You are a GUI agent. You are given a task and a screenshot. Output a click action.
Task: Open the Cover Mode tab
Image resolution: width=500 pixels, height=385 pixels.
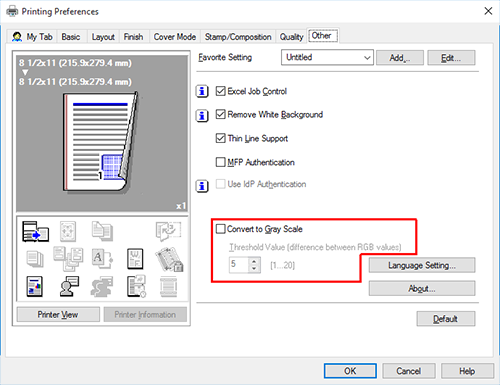[175, 37]
